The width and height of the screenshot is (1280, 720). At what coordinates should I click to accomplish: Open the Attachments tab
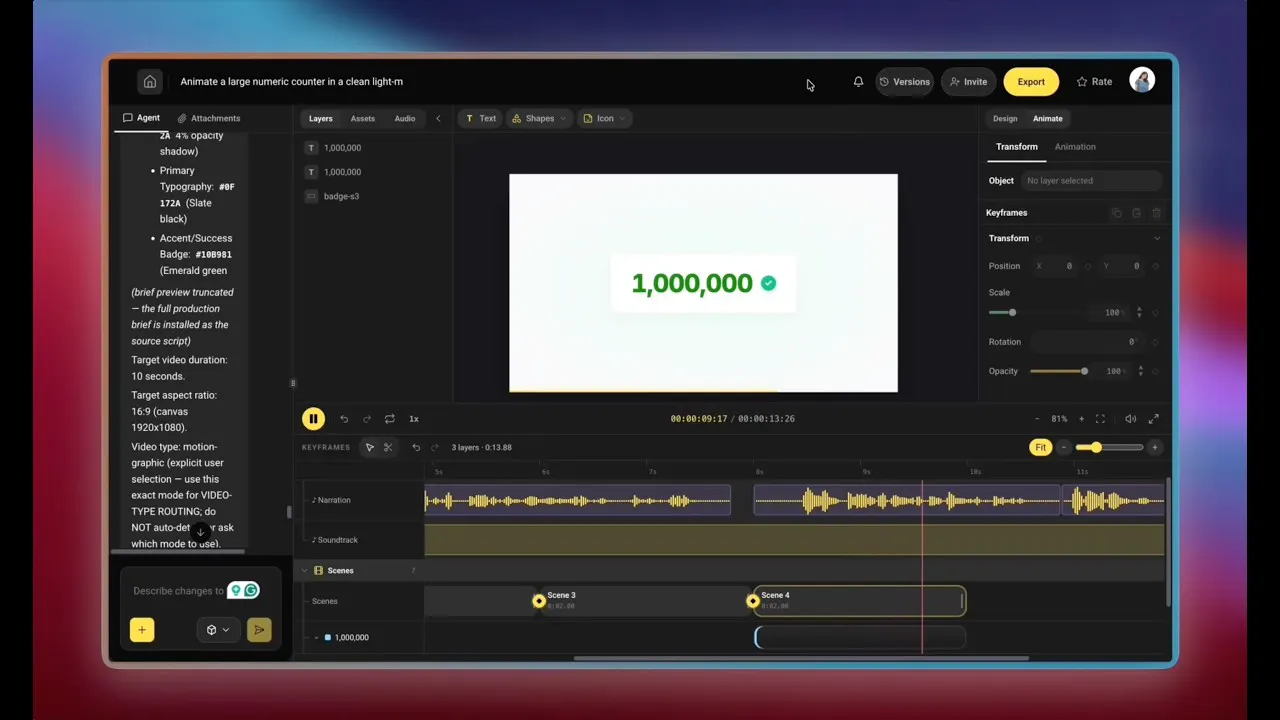209,118
